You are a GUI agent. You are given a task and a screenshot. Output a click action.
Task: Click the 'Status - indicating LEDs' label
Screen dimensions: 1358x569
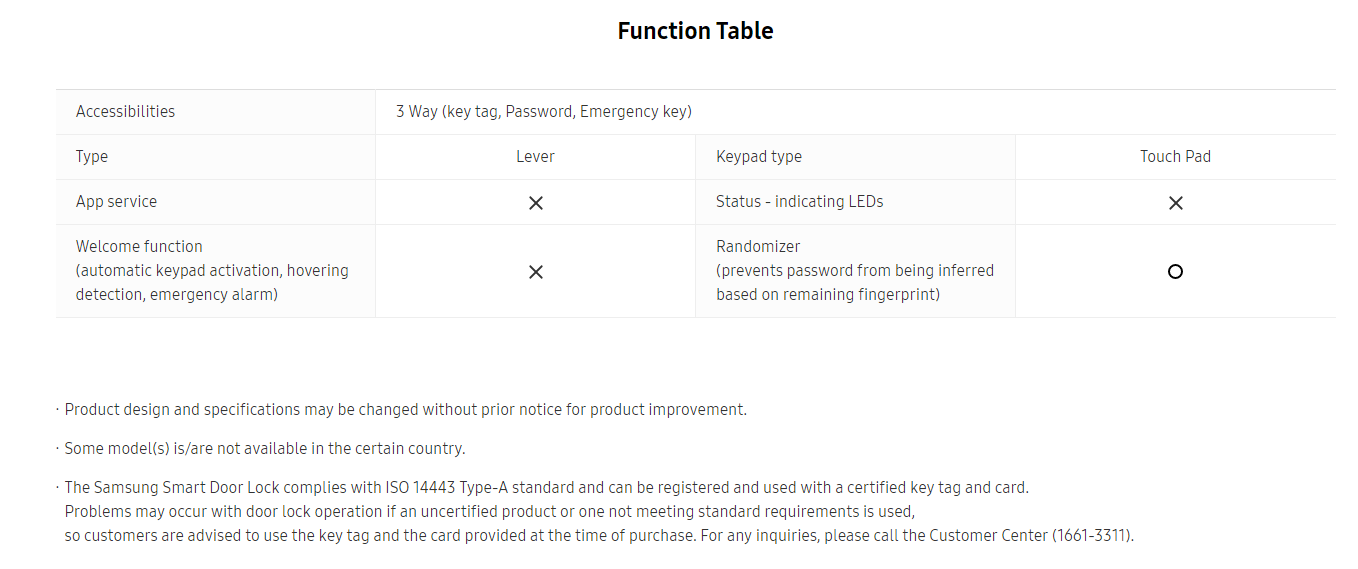tap(799, 202)
